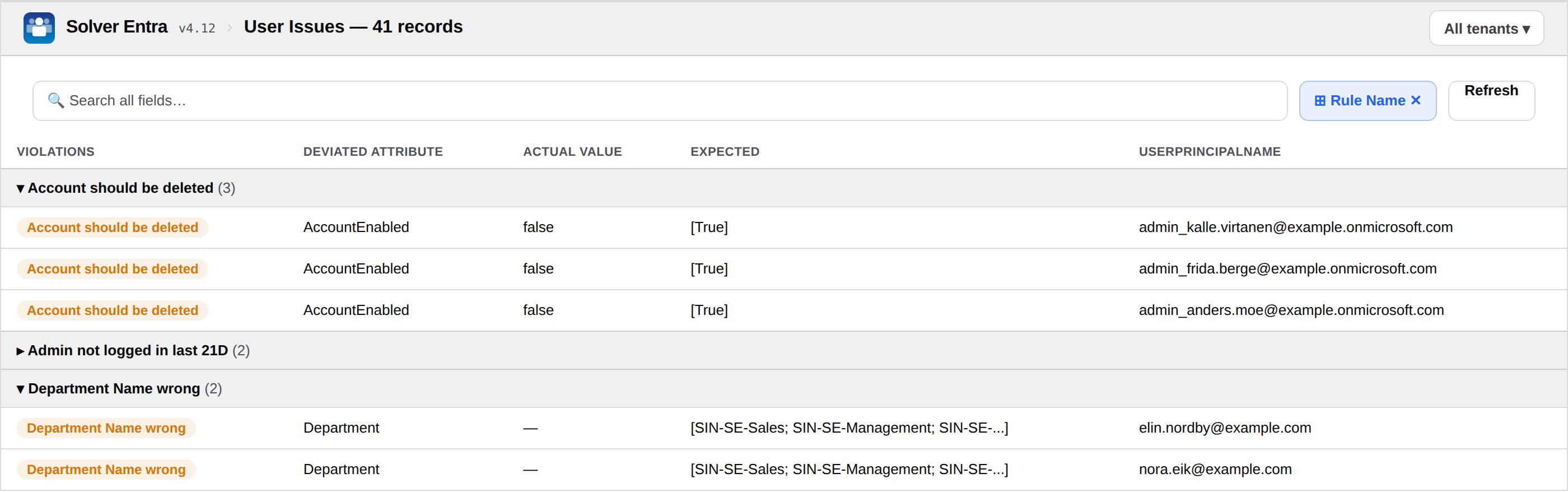The width and height of the screenshot is (1568, 492).
Task: Click the Refresh button
Action: tap(1491, 100)
